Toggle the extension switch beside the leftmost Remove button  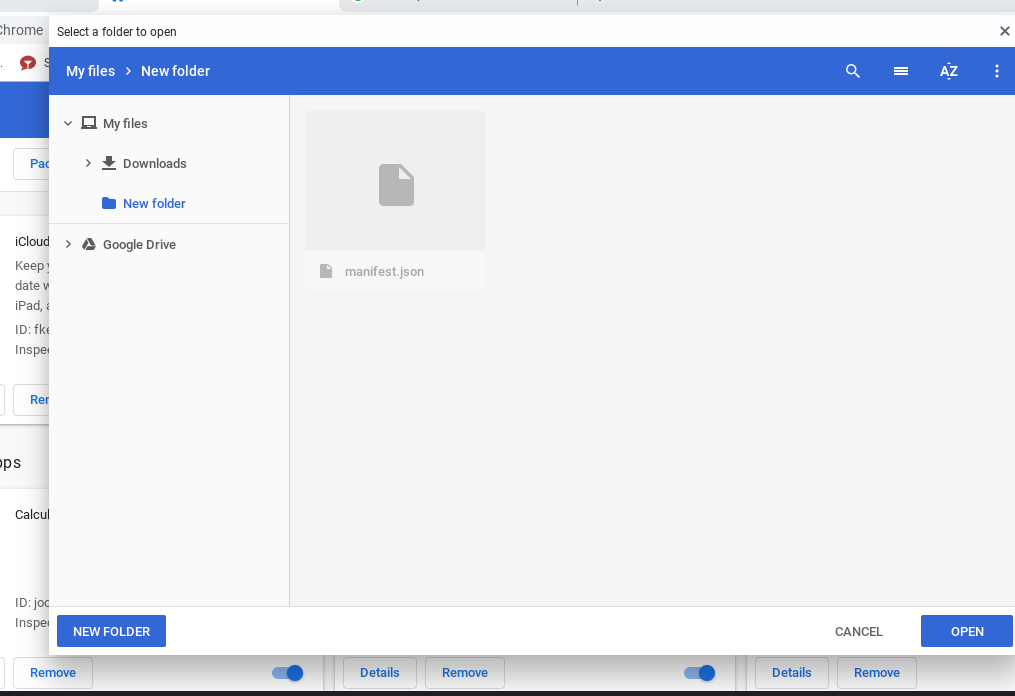click(x=288, y=673)
